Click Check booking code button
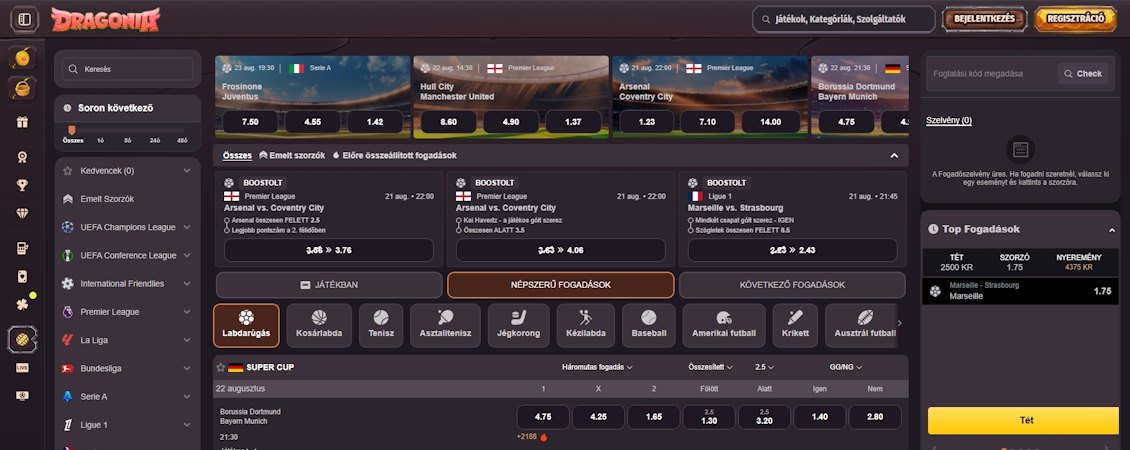Image resolution: width=1130 pixels, height=450 pixels. coord(1083,74)
